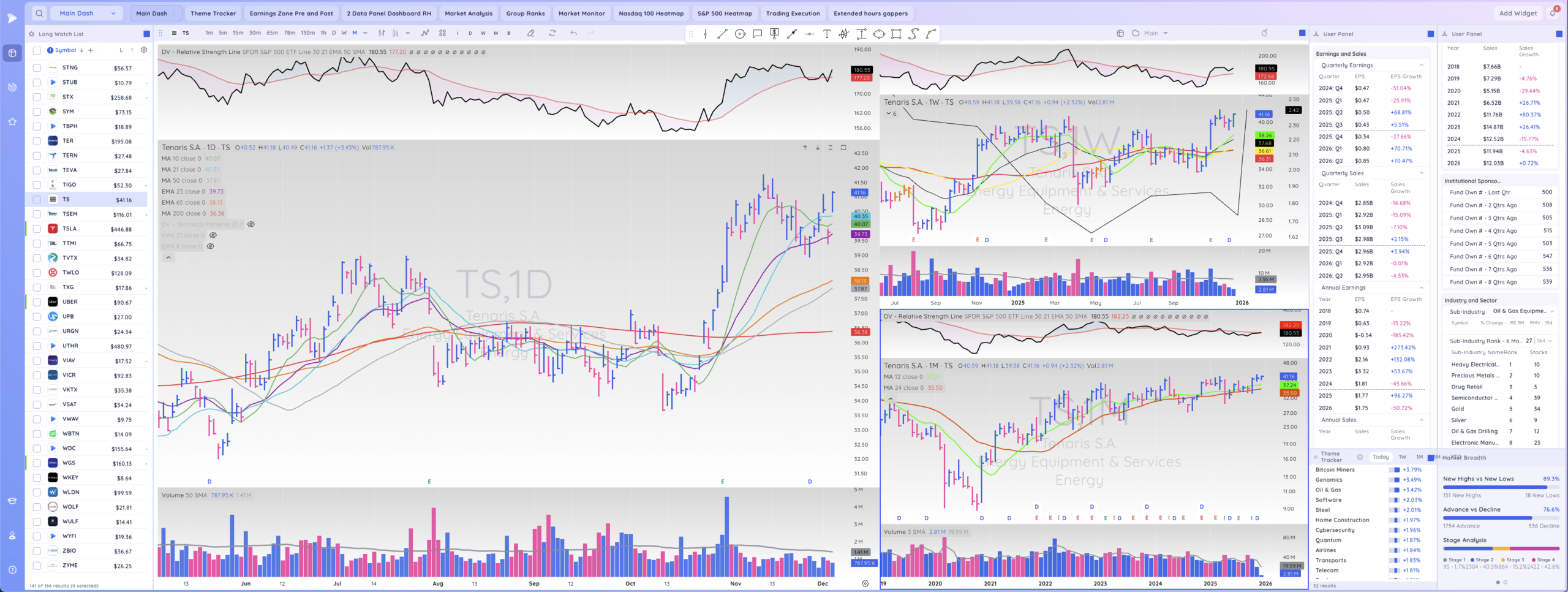Open the search magnifier in top bar
Viewport: 1568px width, 592px height.
39,13
